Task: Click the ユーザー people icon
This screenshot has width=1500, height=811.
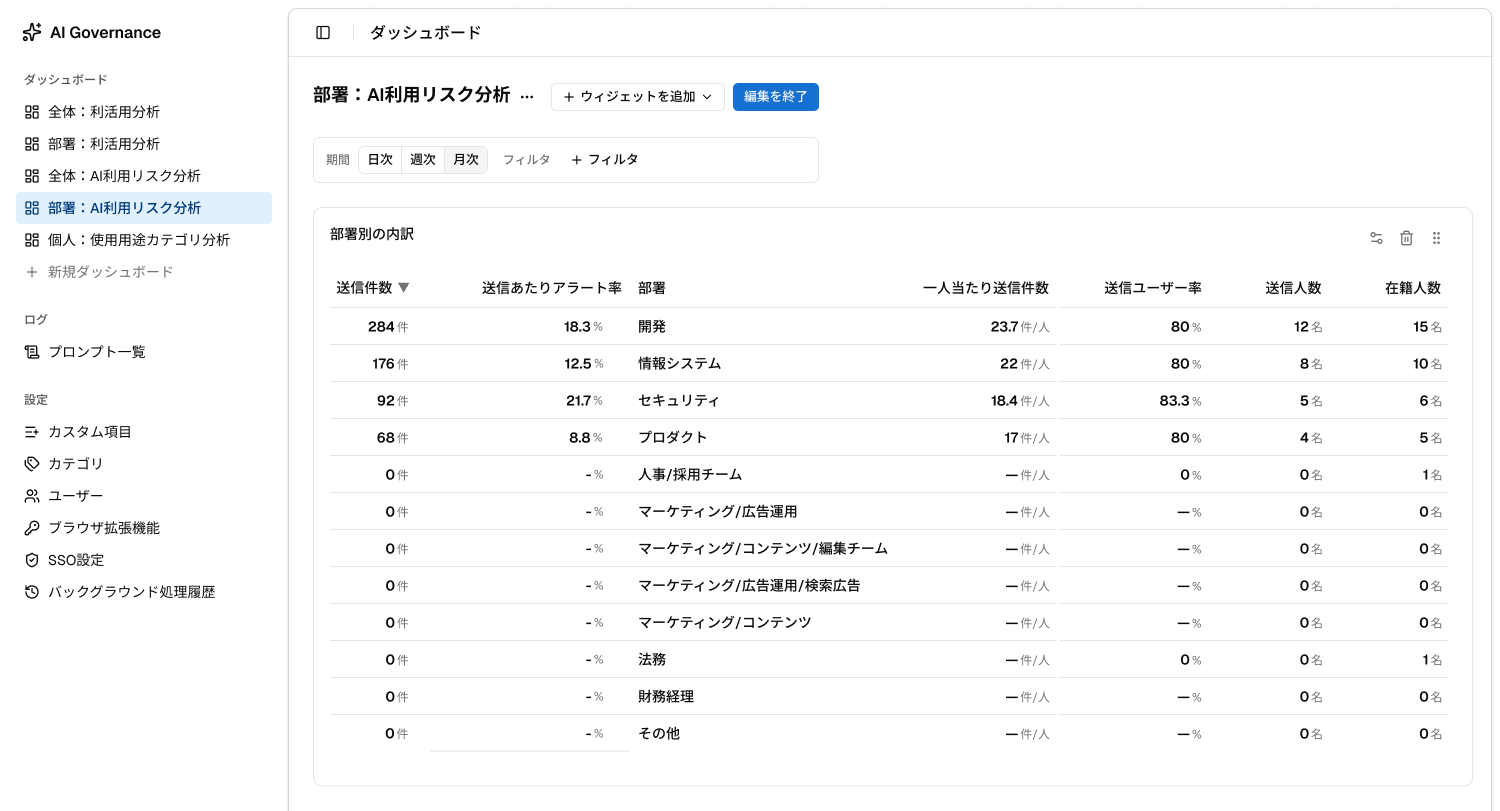Action: pos(32,496)
